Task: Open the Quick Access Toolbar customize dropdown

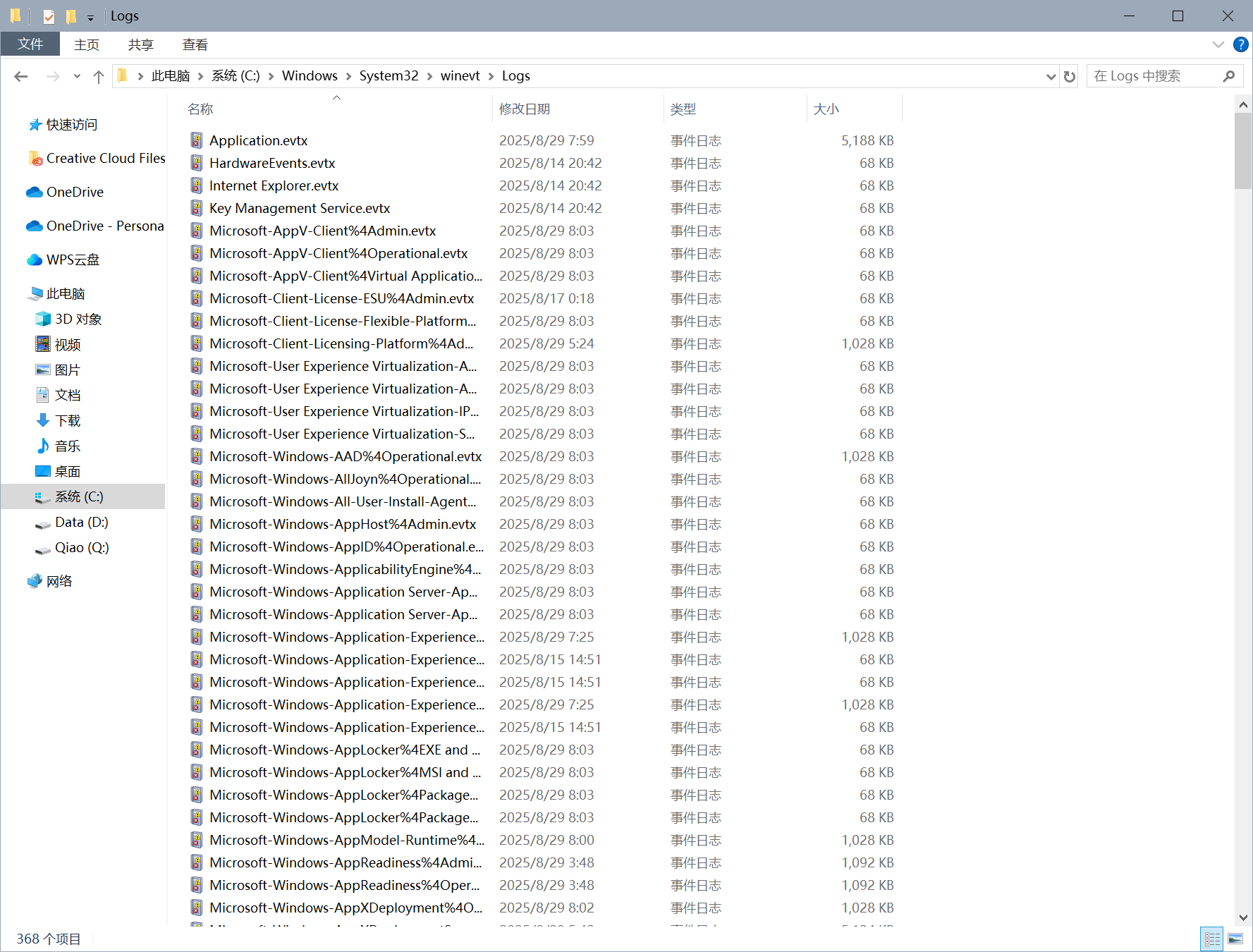Action: [x=90, y=18]
